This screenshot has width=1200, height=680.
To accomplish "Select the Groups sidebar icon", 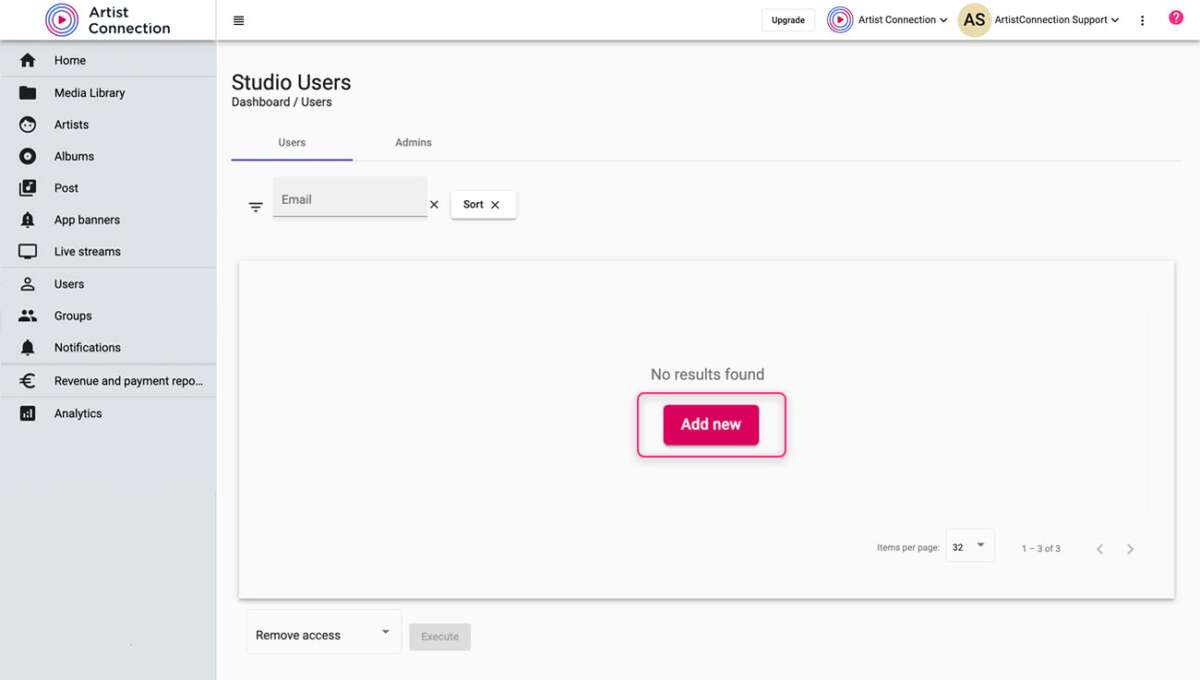I will tap(27, 315).
